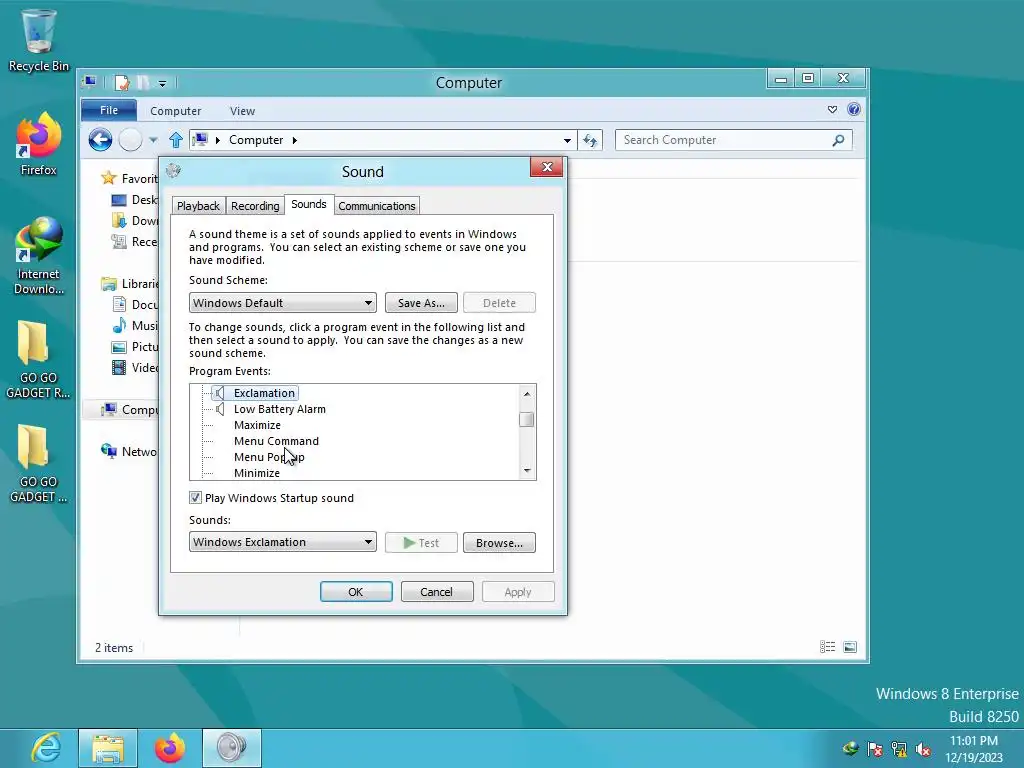Open GO GO GADGET R... folder

(x=38, y=359)
